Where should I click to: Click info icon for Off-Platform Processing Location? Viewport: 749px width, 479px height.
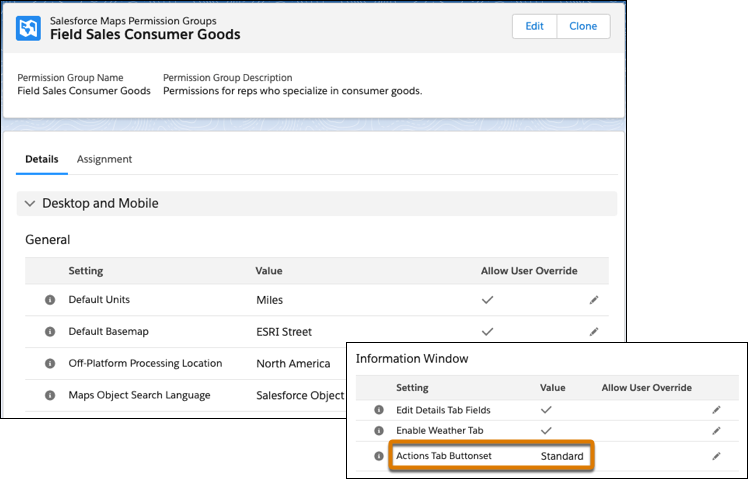click(50, 363)
